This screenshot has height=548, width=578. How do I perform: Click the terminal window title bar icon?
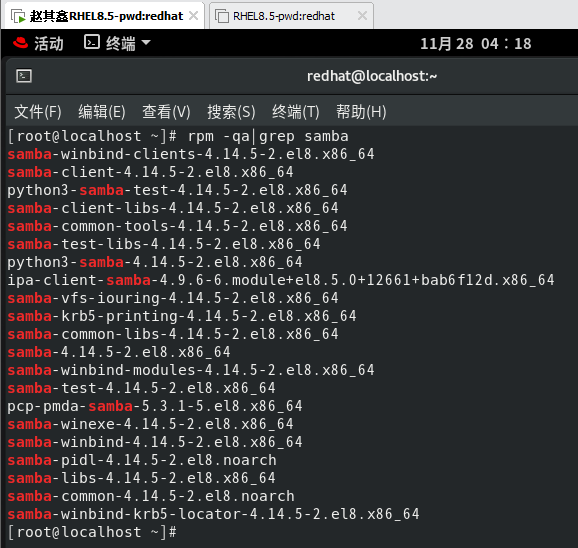pos(24,76)
